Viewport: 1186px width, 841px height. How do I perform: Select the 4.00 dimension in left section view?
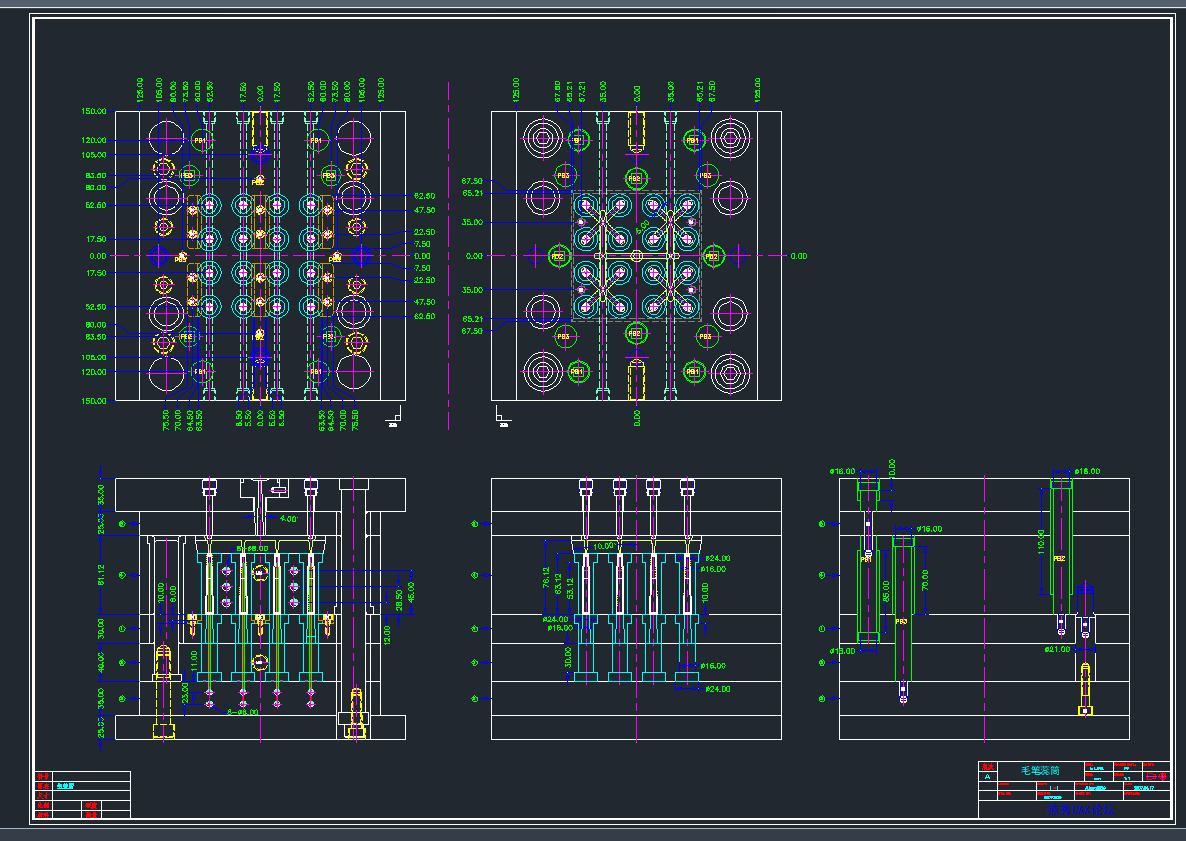pyautogui.click(x=288, y=519)
